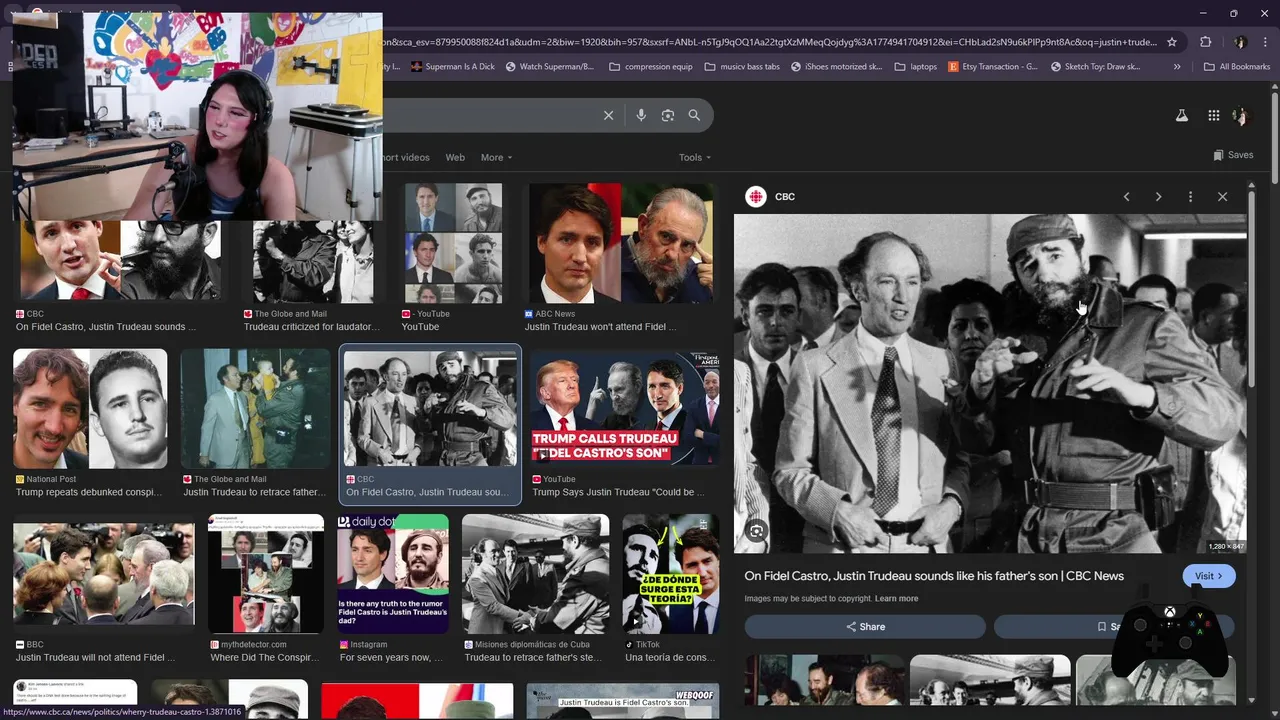Screen dimensions: 1280x720
Task: Open Chrome three-dot menu
Action: 1265,42
